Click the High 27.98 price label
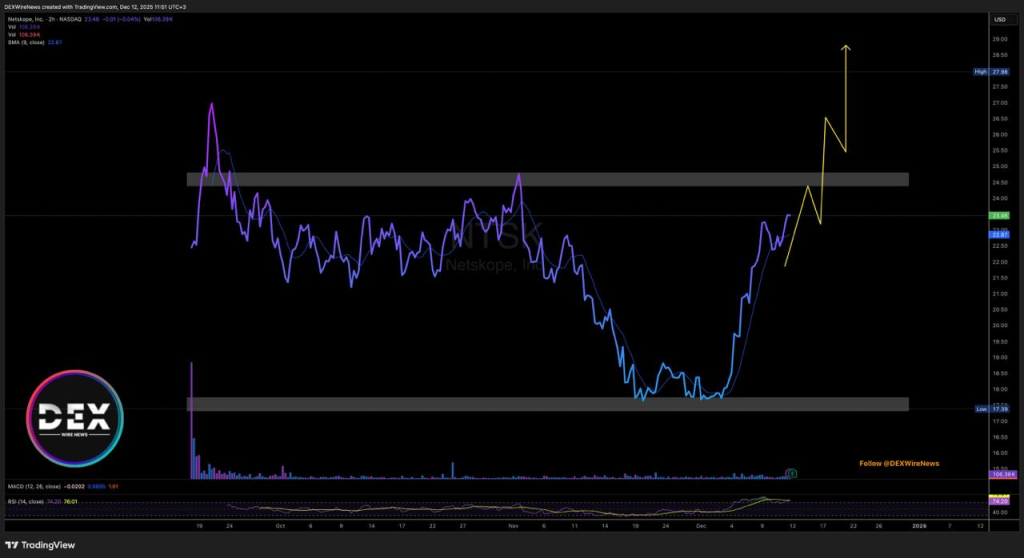Screen dimensions: 1024x558 click(x=991, y=72)
